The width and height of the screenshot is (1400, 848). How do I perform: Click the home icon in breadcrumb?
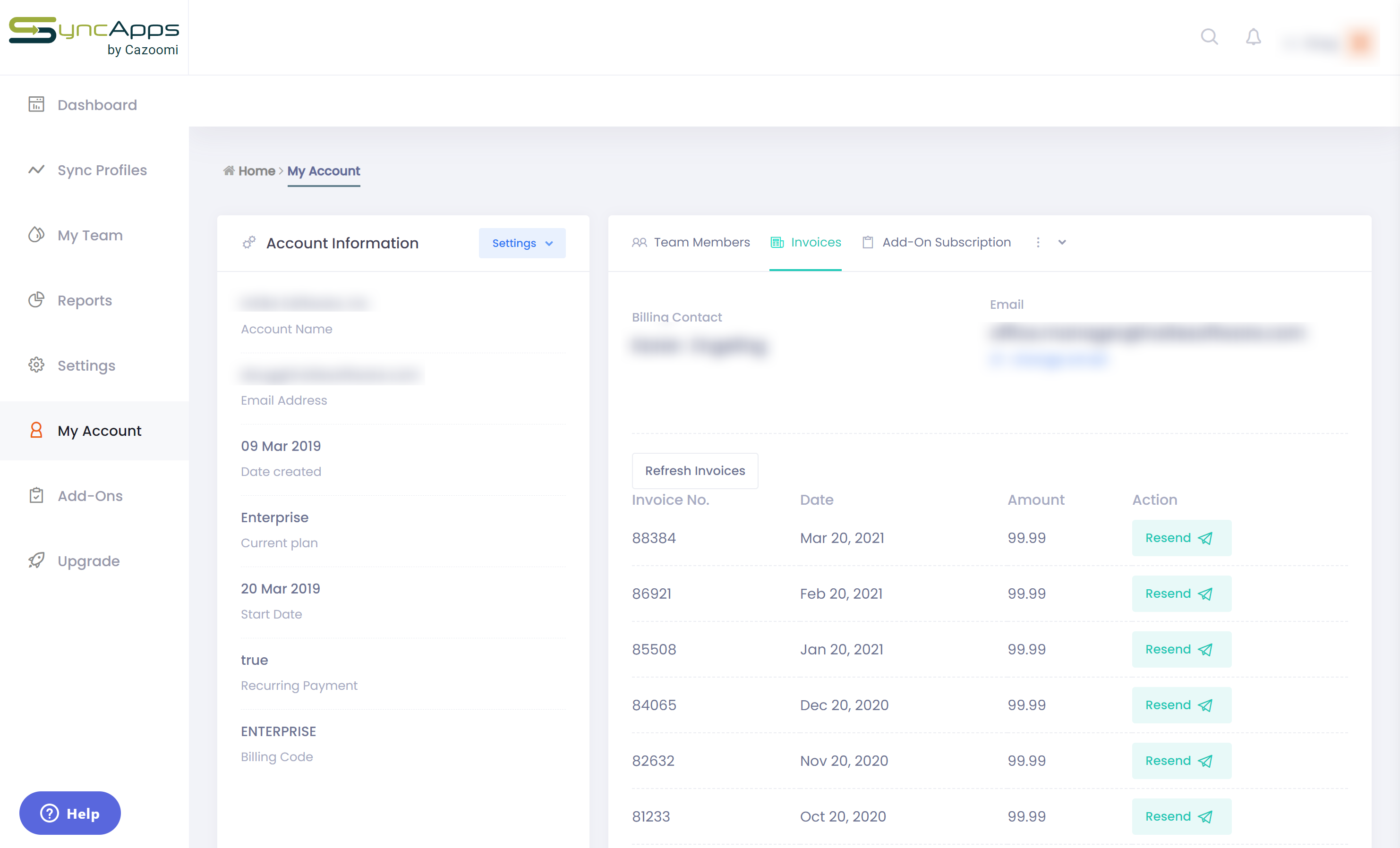click(x=229, y=170)
